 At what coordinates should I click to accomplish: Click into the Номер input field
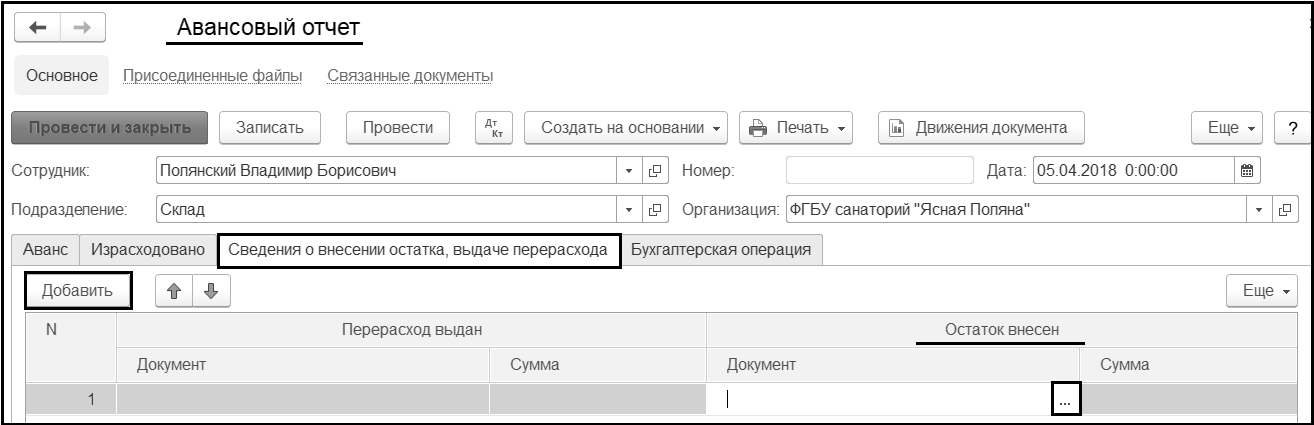pos(879,170)
